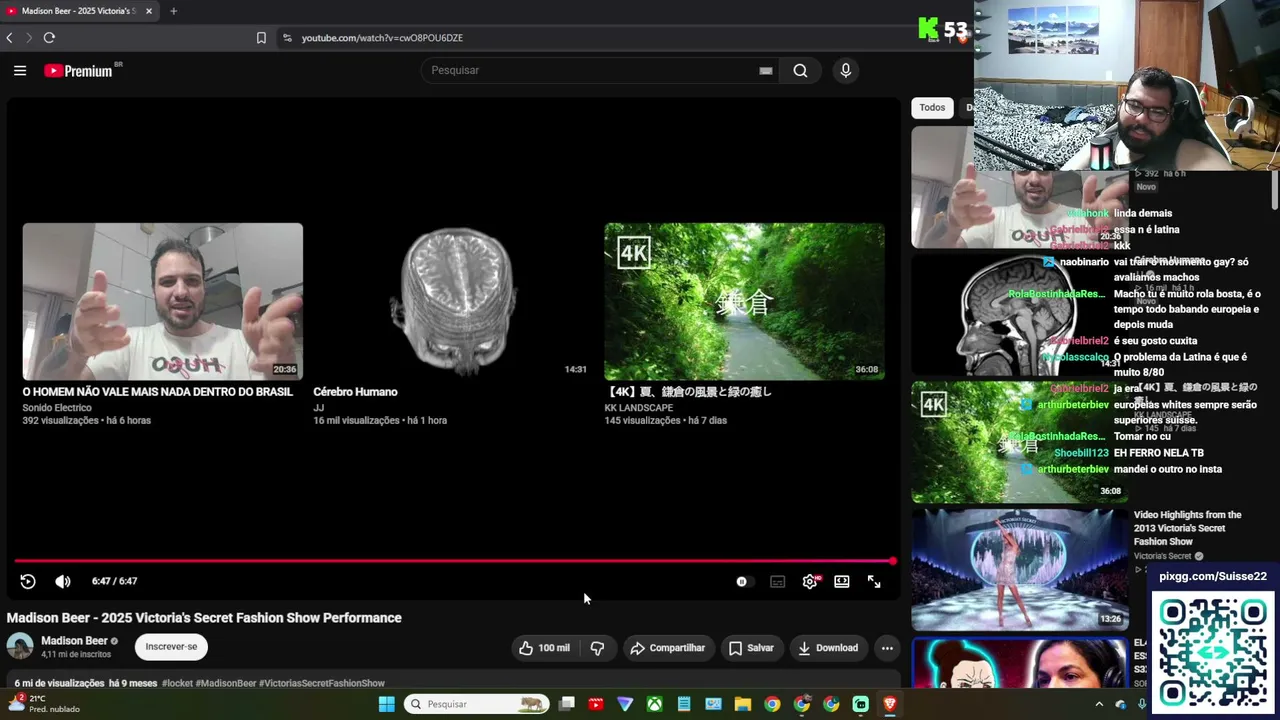Click the sidebar title Video Highlights from the 2013

pyautogui.click(x=1188, y=528)
